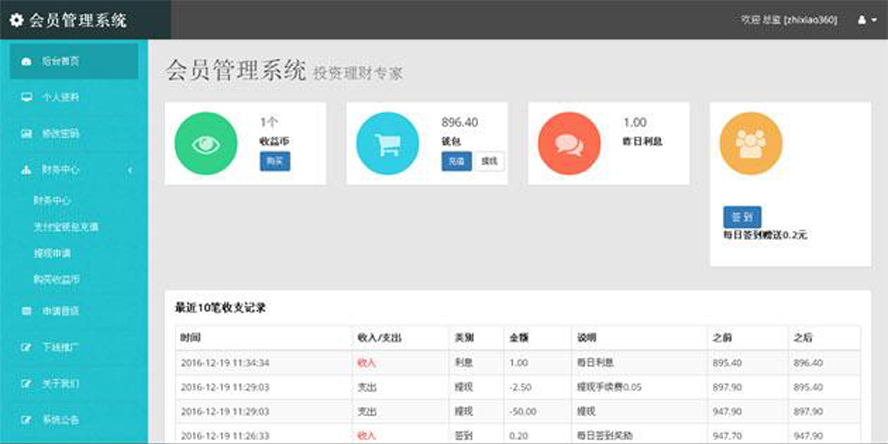Click the edit icon for 下线推广
This screenshot has width=888, height=444.
[x=26, y=347]
